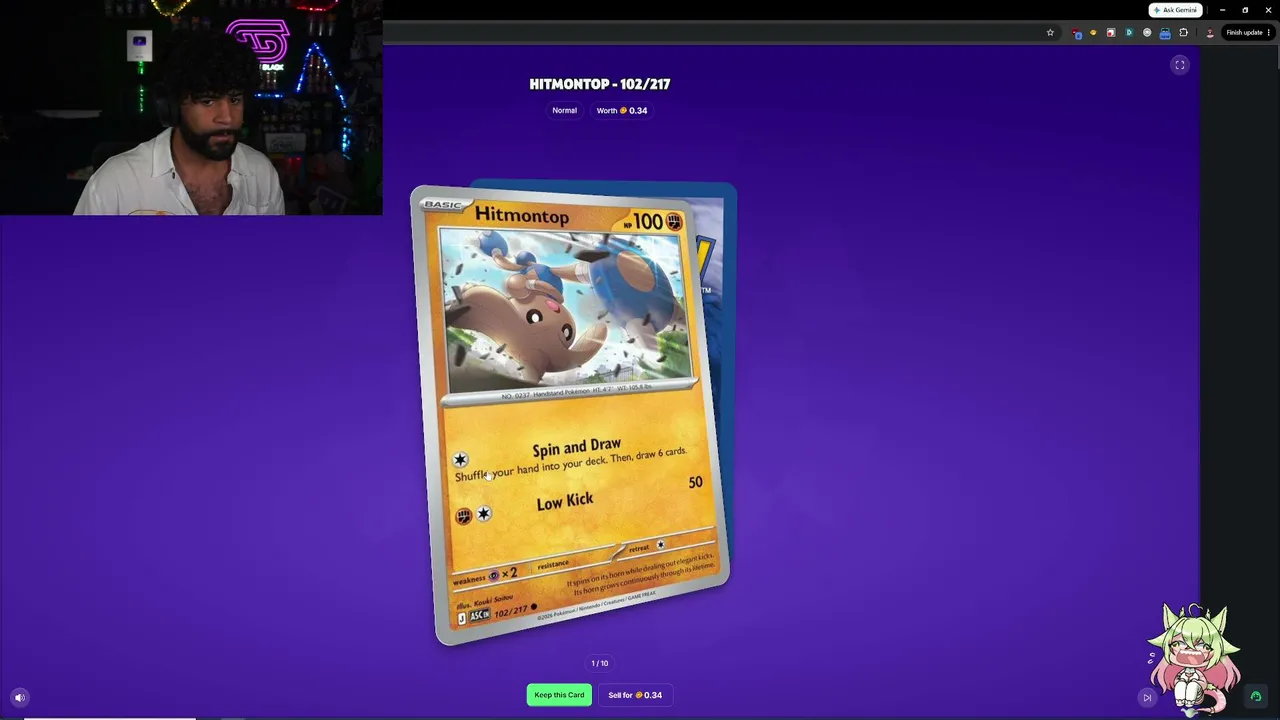Open the green chat support widget

tap(1256, 696)
